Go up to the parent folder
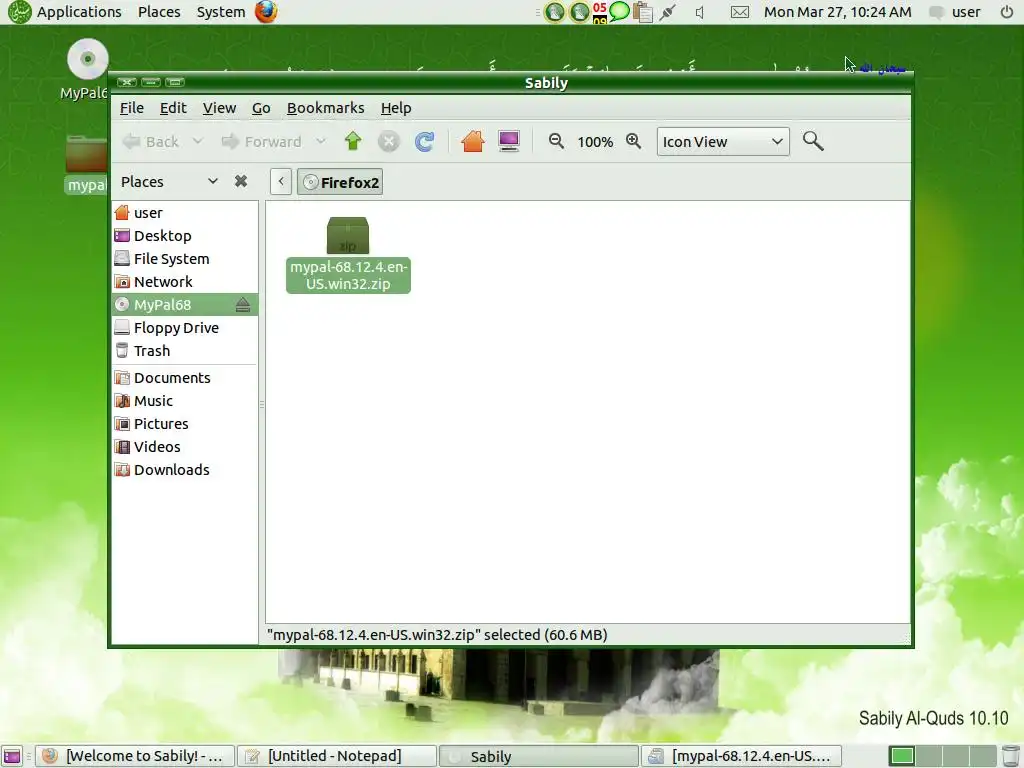Screen dimensions: 1024x768 [x=353, y=141]
